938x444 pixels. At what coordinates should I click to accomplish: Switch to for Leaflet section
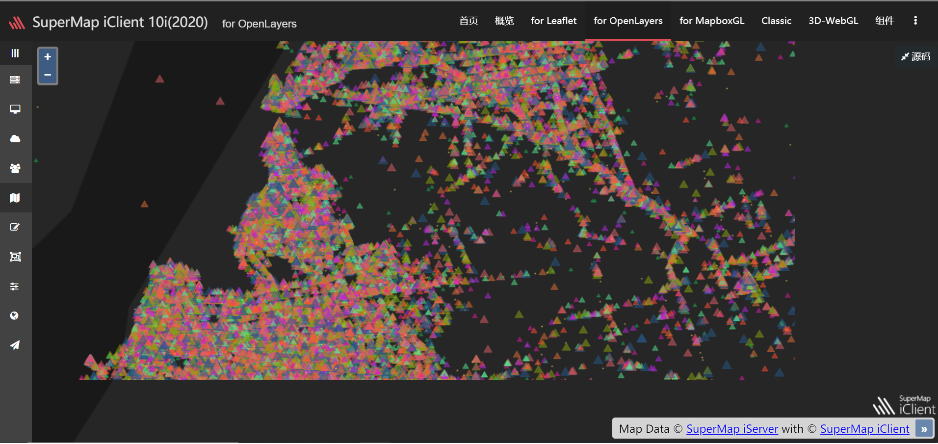point(554,20)
